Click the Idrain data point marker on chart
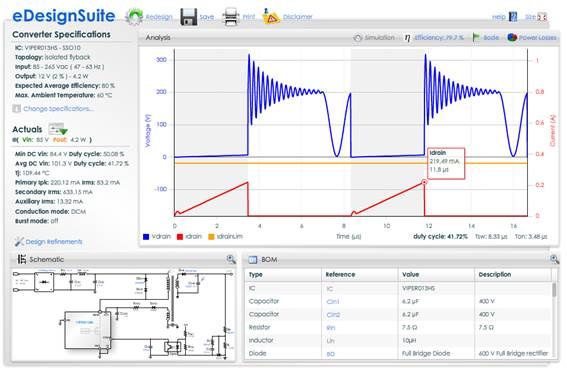 pyautogui.click(x=425, y=182)
